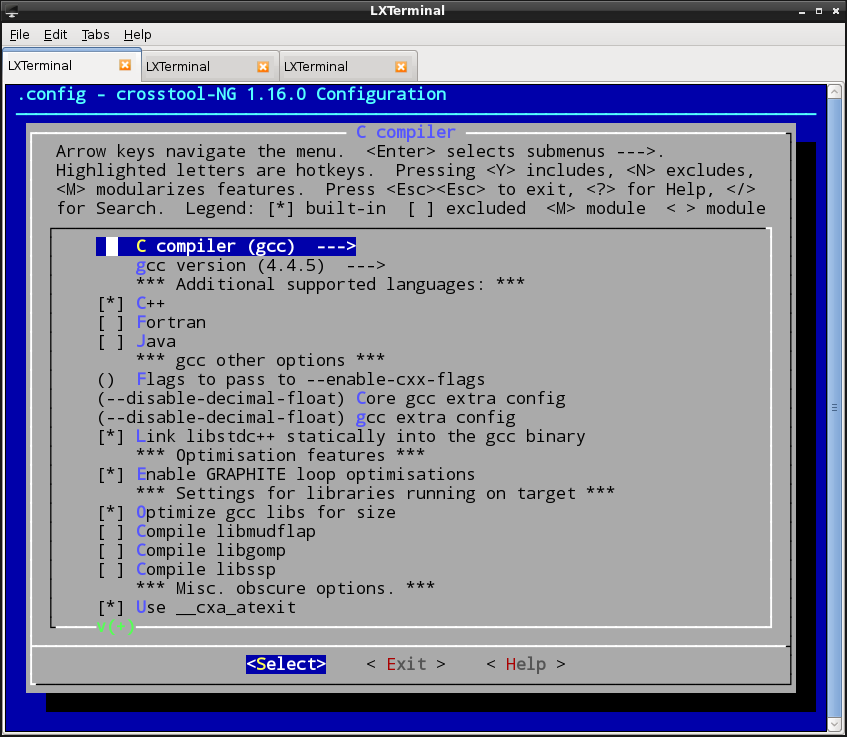Switch to the second LXTerminal tab
This screenshot has width=847, height=737.
point(211,66)
